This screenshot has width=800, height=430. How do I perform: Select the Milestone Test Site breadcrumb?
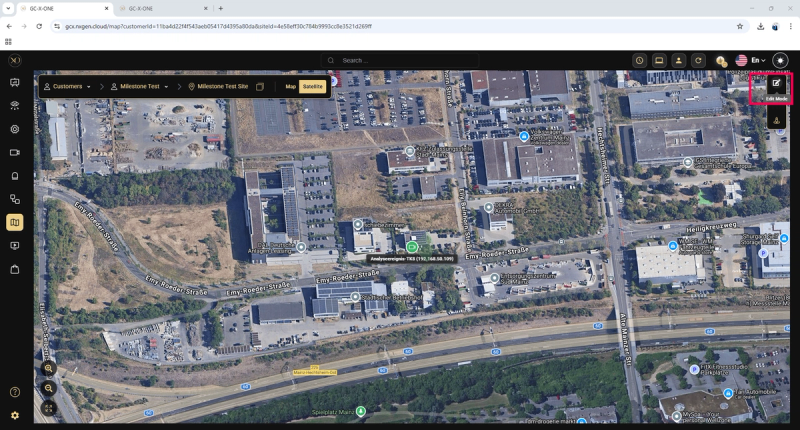[218, 87]
